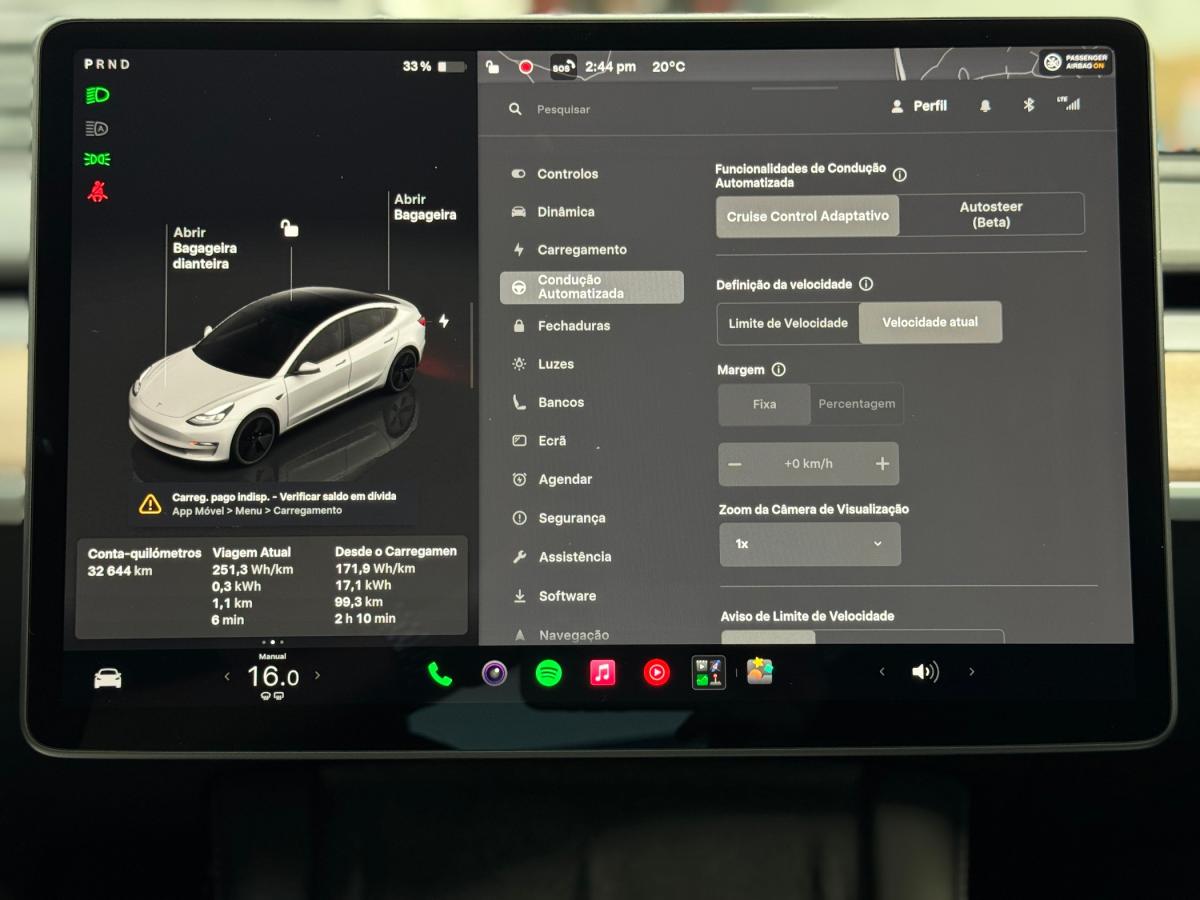Tap the LTE signal strength icon
The width and height of the screenshot is (1200, 900).
tap(1069, 103)
